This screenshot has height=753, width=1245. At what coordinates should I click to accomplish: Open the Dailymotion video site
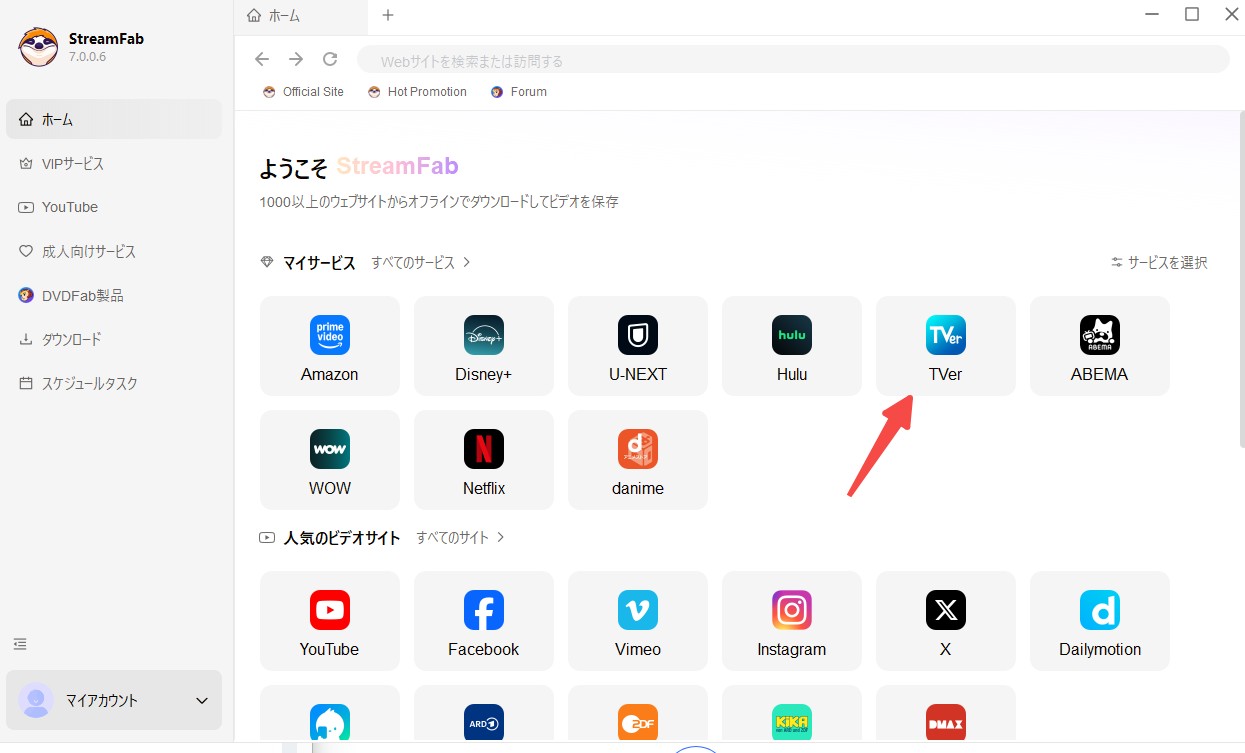1099,620
